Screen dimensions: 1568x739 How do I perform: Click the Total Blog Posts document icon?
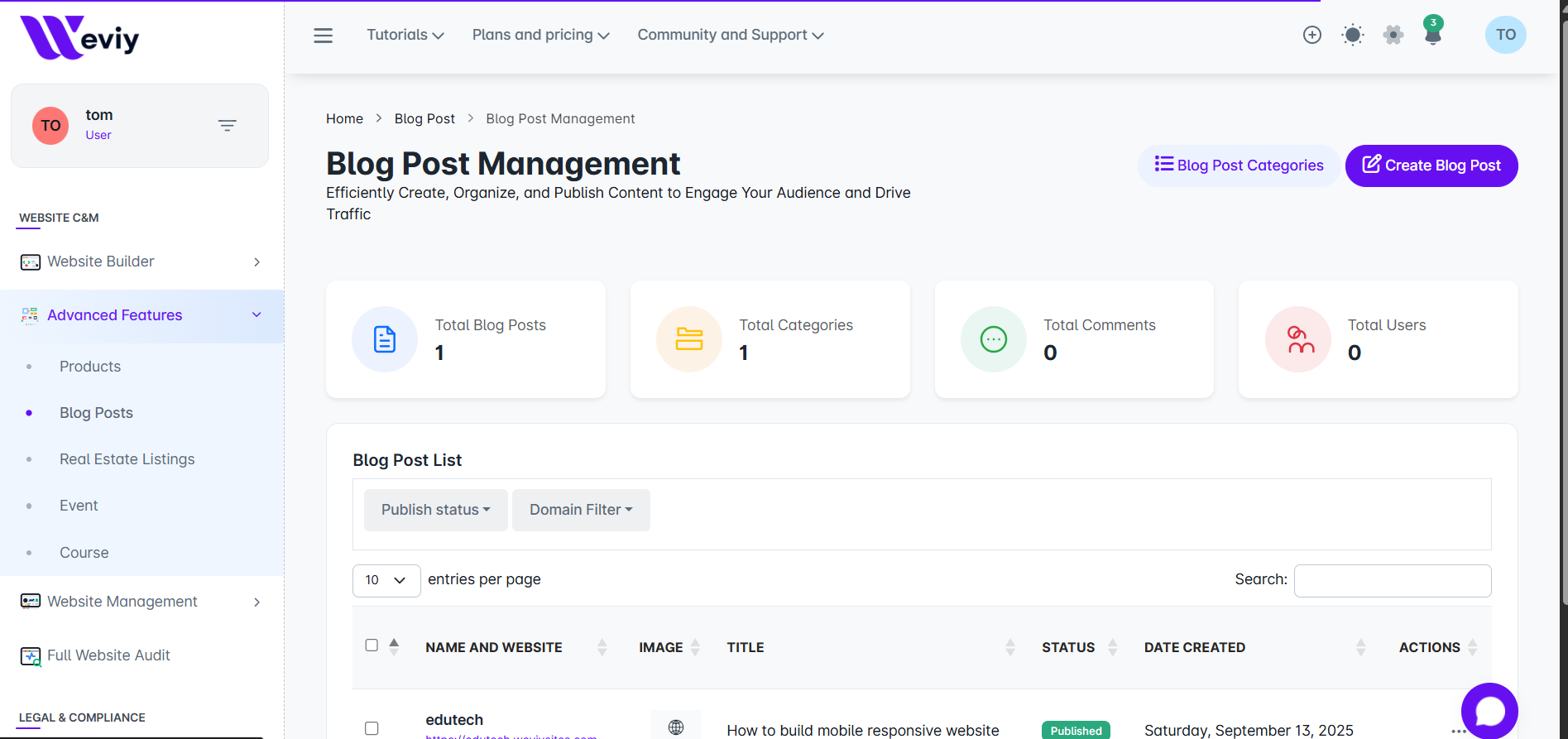385,339
